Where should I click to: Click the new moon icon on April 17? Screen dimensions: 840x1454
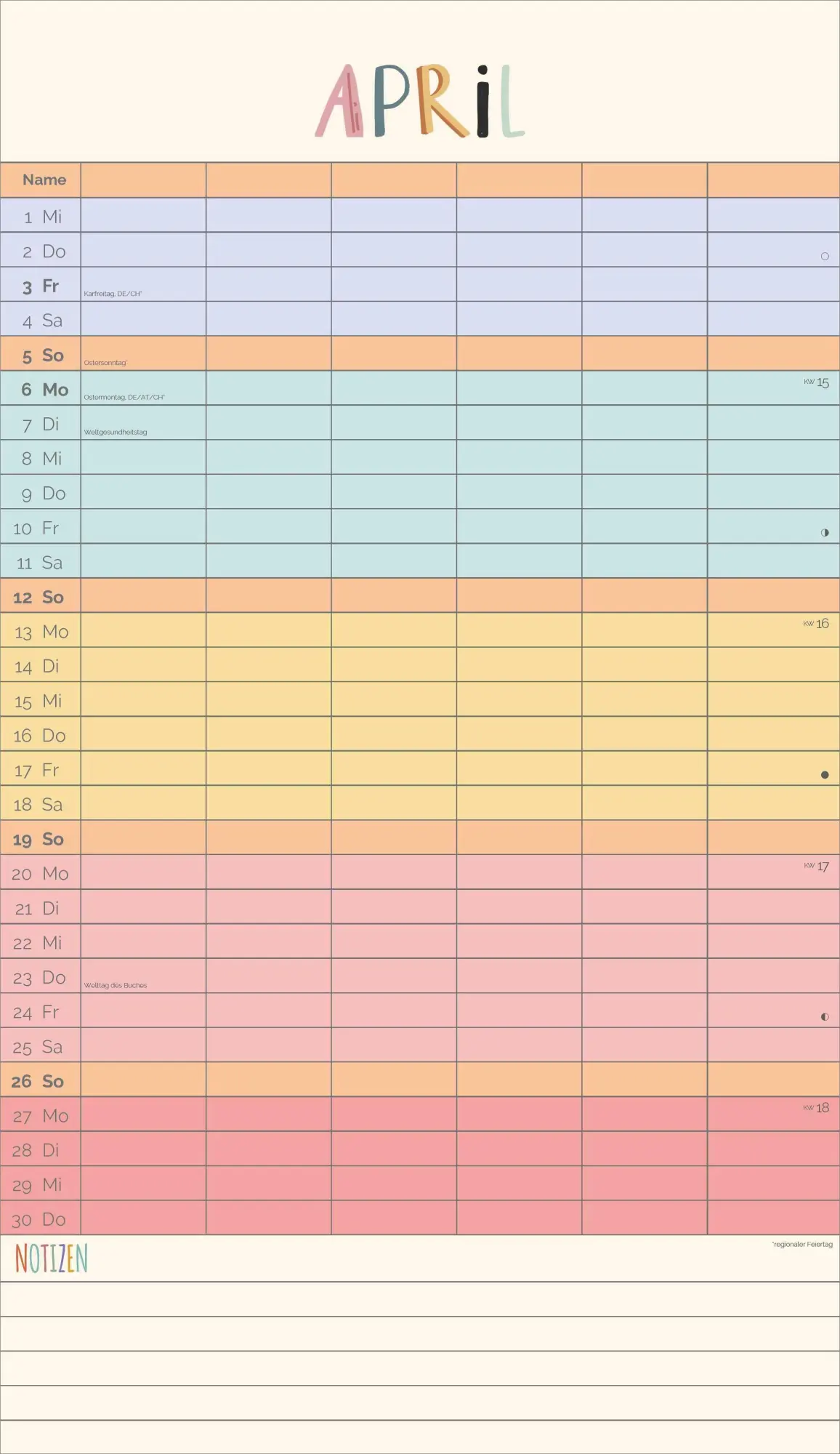coord(825,774)
